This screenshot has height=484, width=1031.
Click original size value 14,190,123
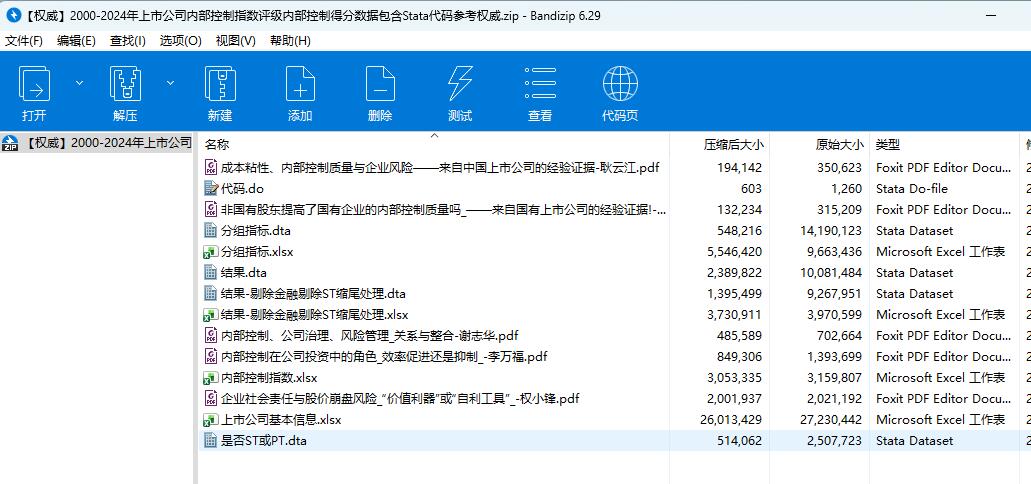click(x=831, y=231)
